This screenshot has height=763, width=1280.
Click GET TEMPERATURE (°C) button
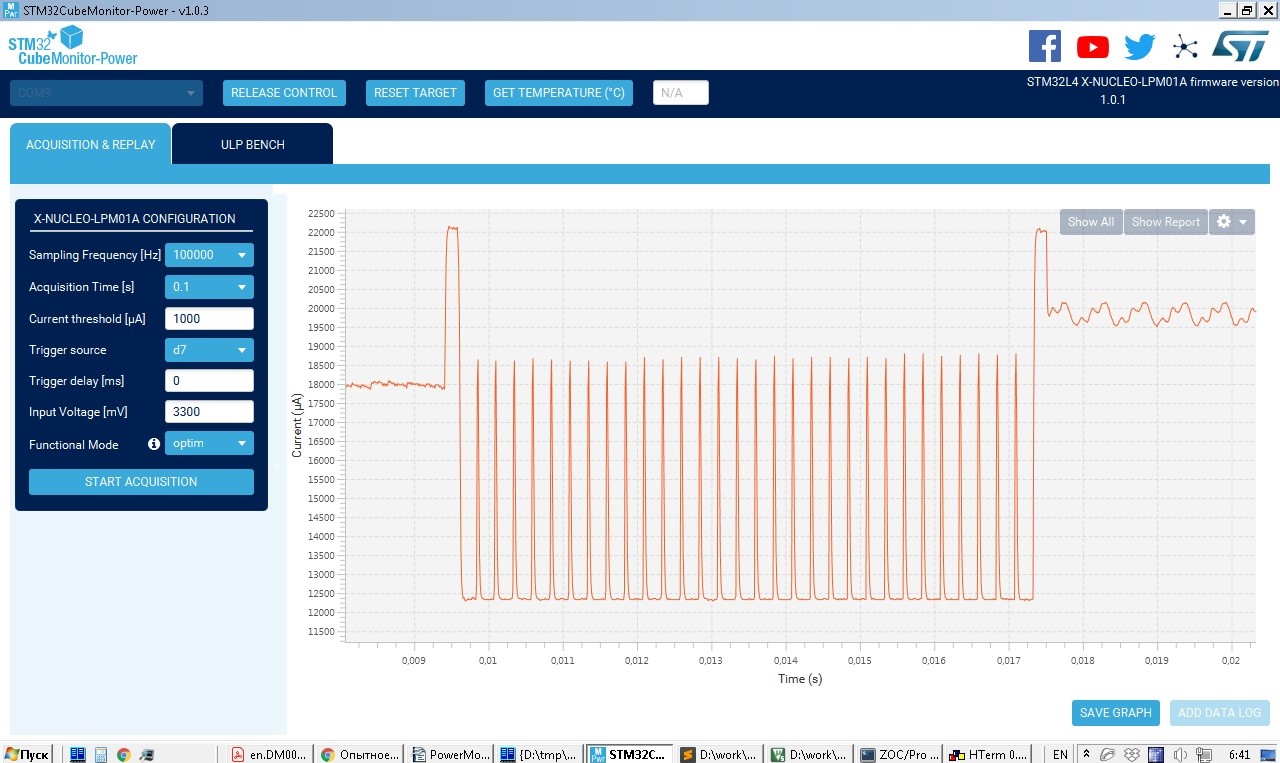(559, 93)
